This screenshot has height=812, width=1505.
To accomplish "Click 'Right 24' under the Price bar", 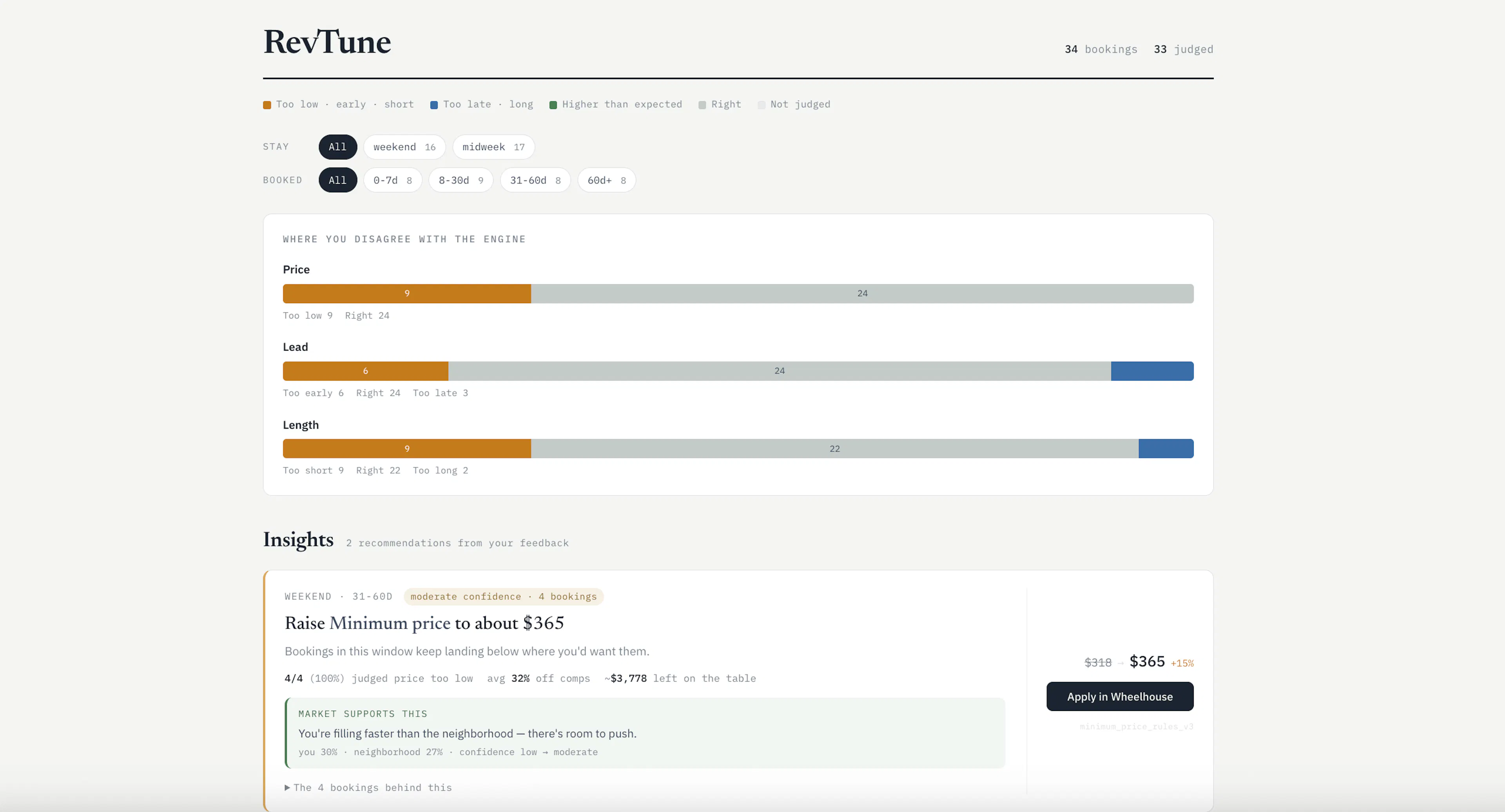I will (x=367, y=315).
